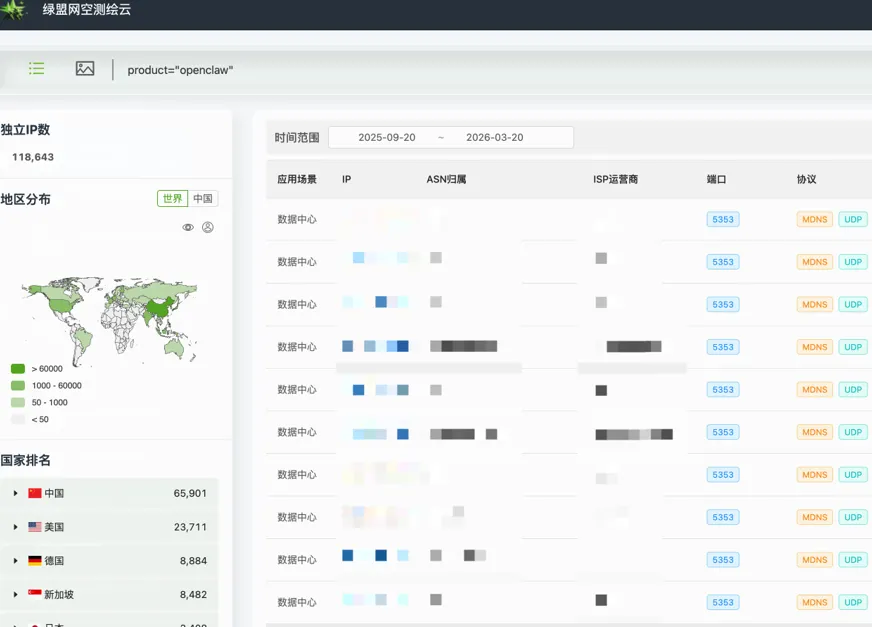Expand the 新加坡 country row

16,595
